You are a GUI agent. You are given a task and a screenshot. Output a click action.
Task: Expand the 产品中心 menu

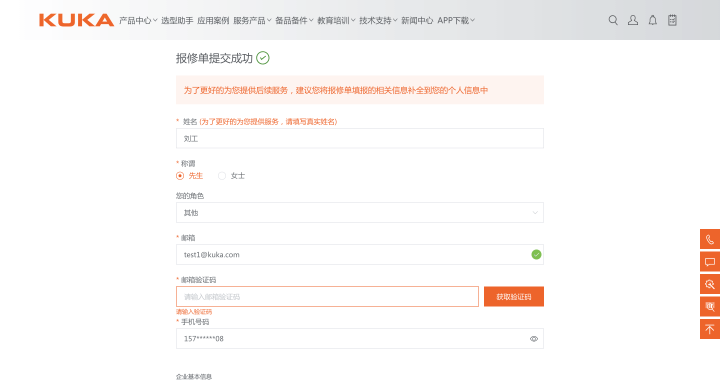[138, 20]
